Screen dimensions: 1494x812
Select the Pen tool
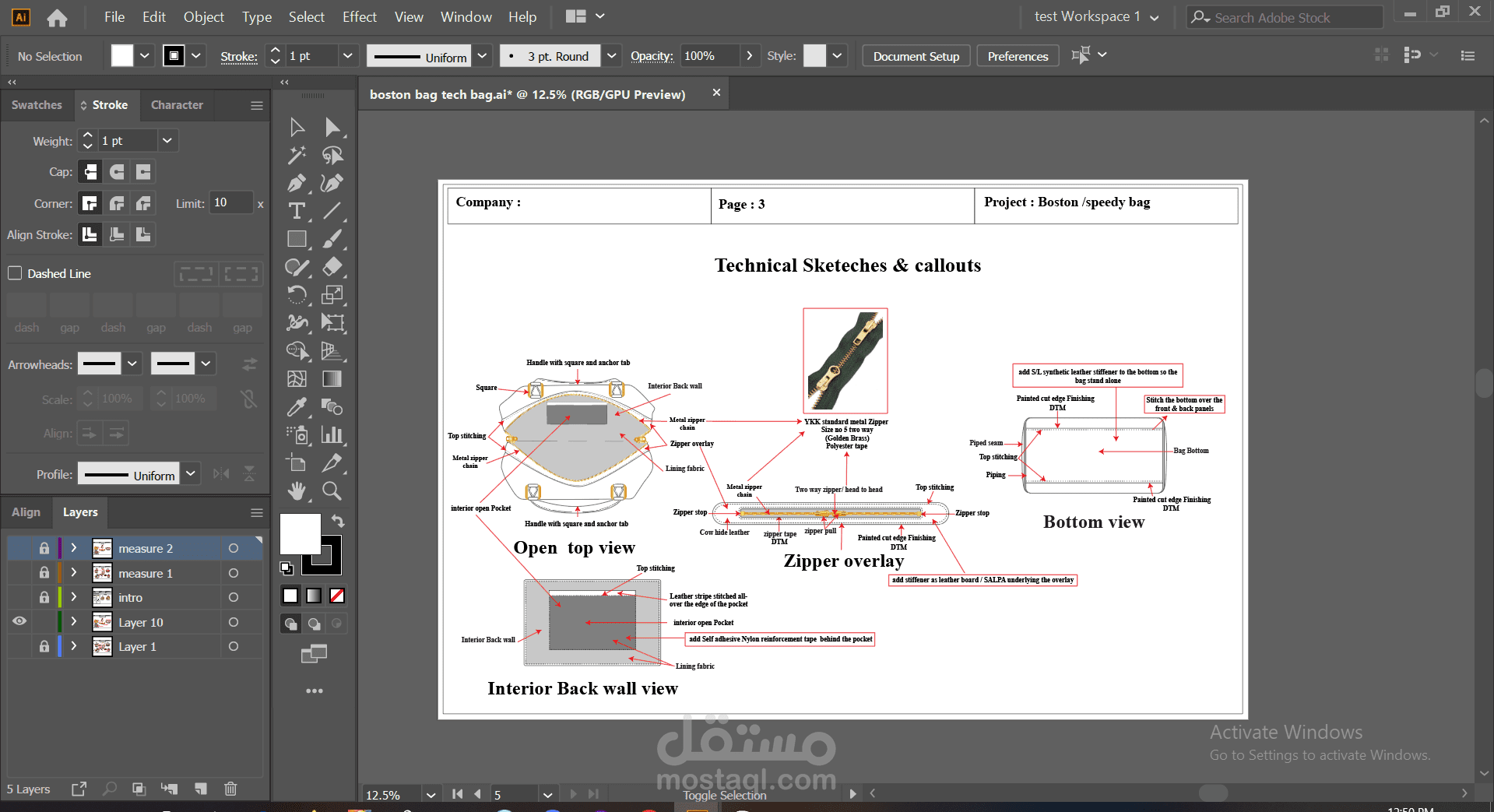(x=297, y=183)
